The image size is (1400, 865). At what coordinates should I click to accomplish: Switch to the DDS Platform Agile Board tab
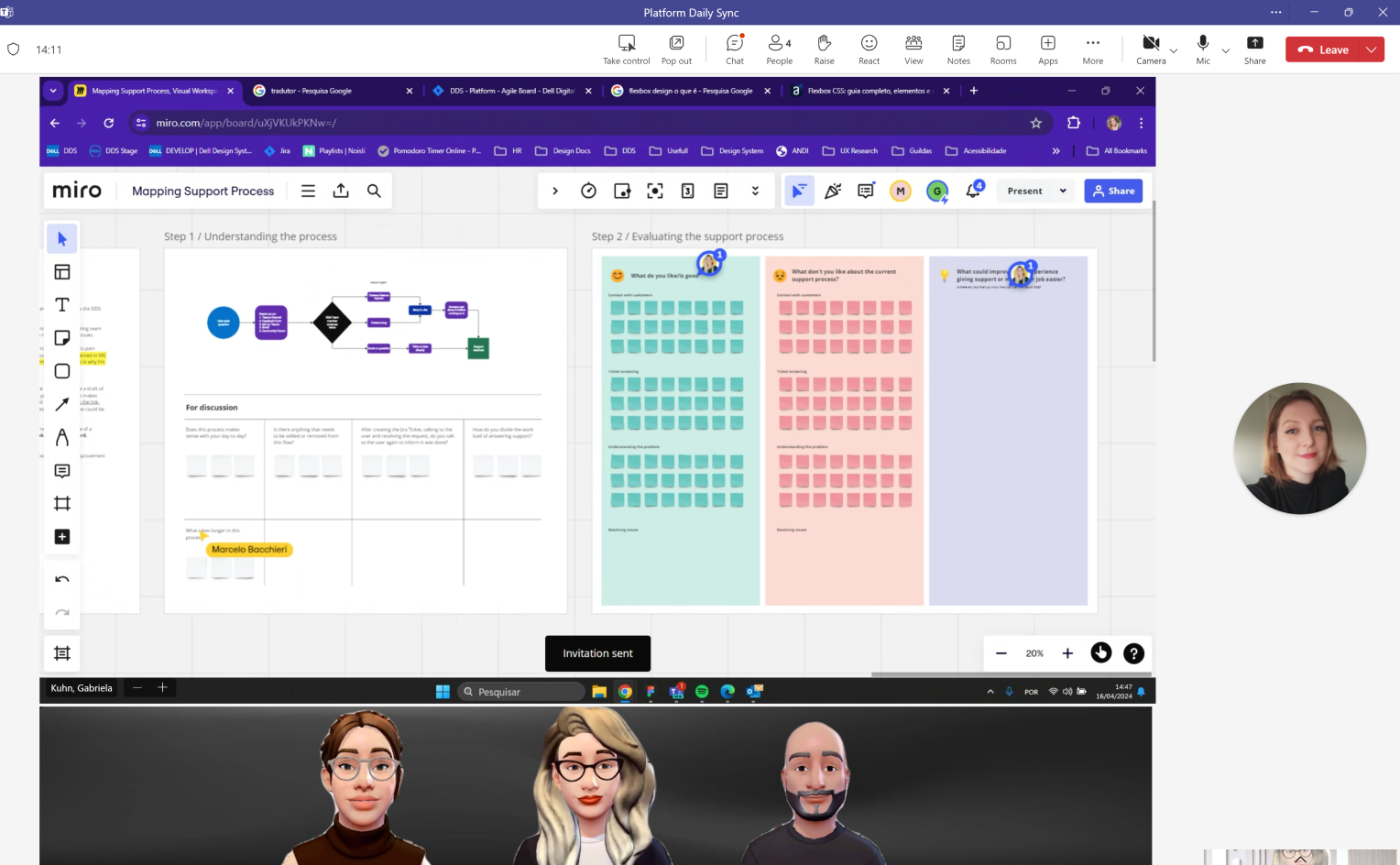pos(511,91)
